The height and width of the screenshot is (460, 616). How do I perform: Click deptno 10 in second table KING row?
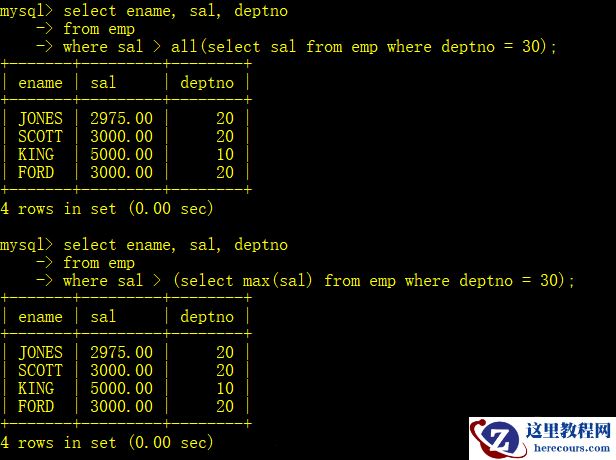225,389
